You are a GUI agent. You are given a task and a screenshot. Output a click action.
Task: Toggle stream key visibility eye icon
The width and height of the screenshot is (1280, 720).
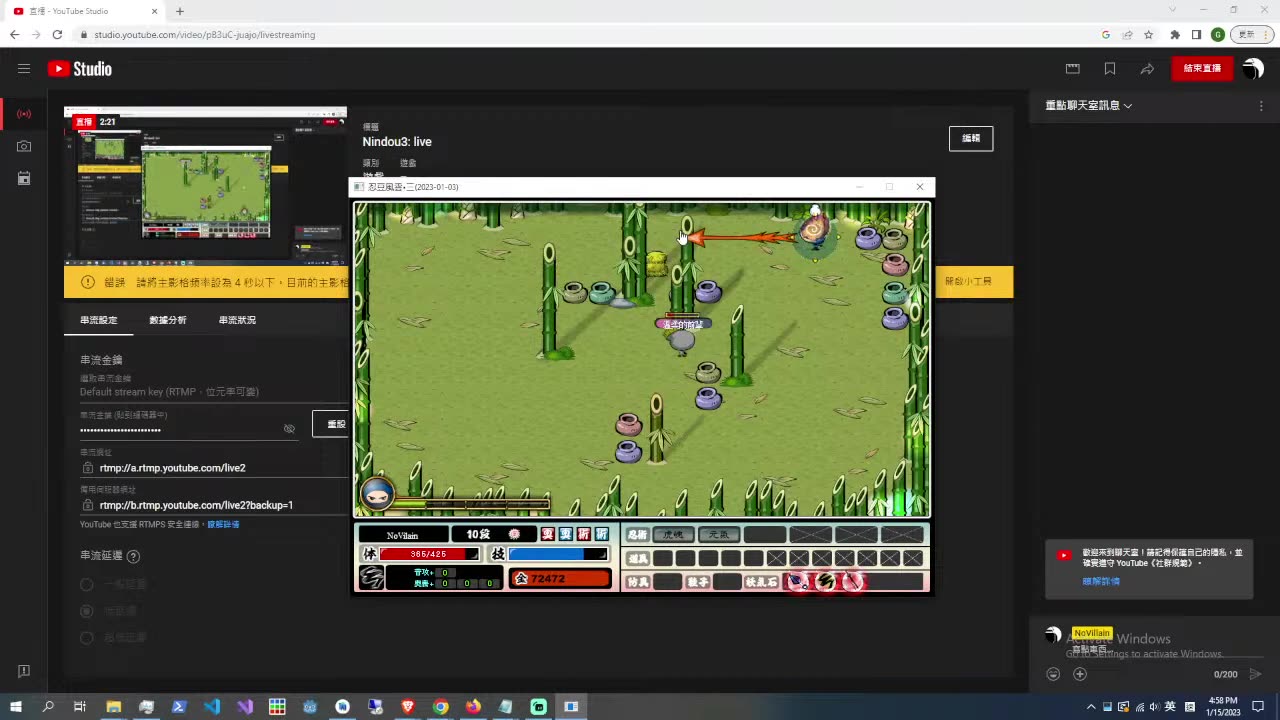coord(289,429)
